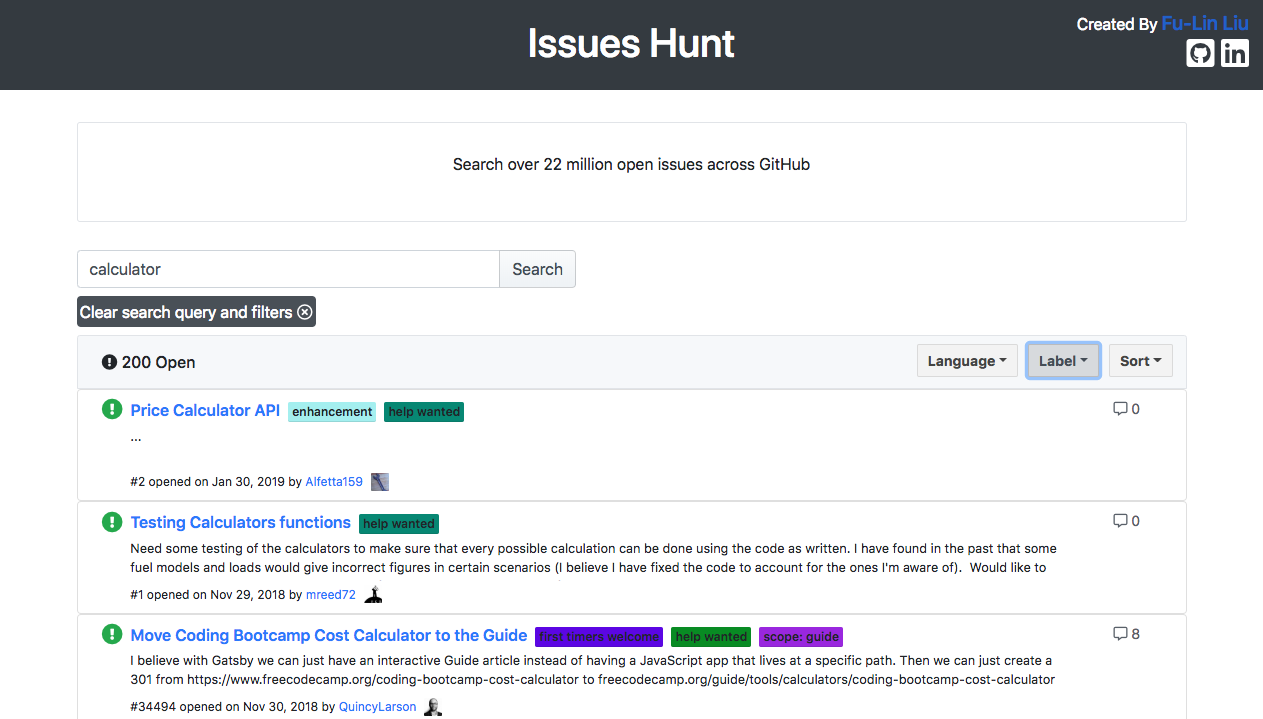Click the green open-issue icon beside Price Calculator API

111,410
